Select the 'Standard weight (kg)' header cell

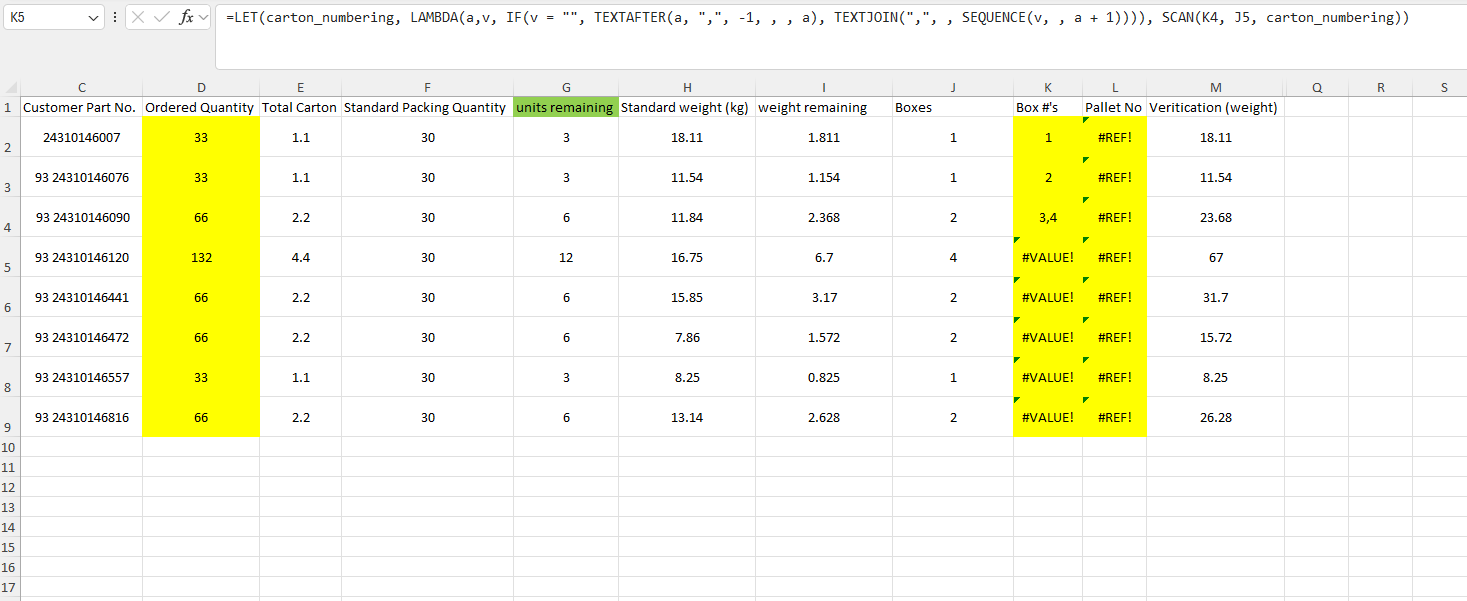point(687,107)
